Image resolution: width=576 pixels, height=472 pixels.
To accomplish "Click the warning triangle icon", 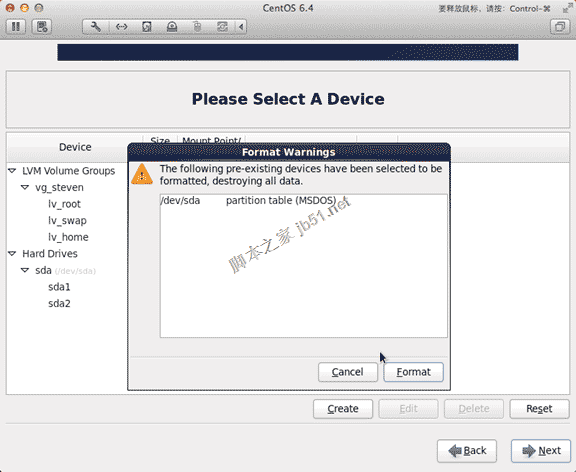I will (142, 174).
